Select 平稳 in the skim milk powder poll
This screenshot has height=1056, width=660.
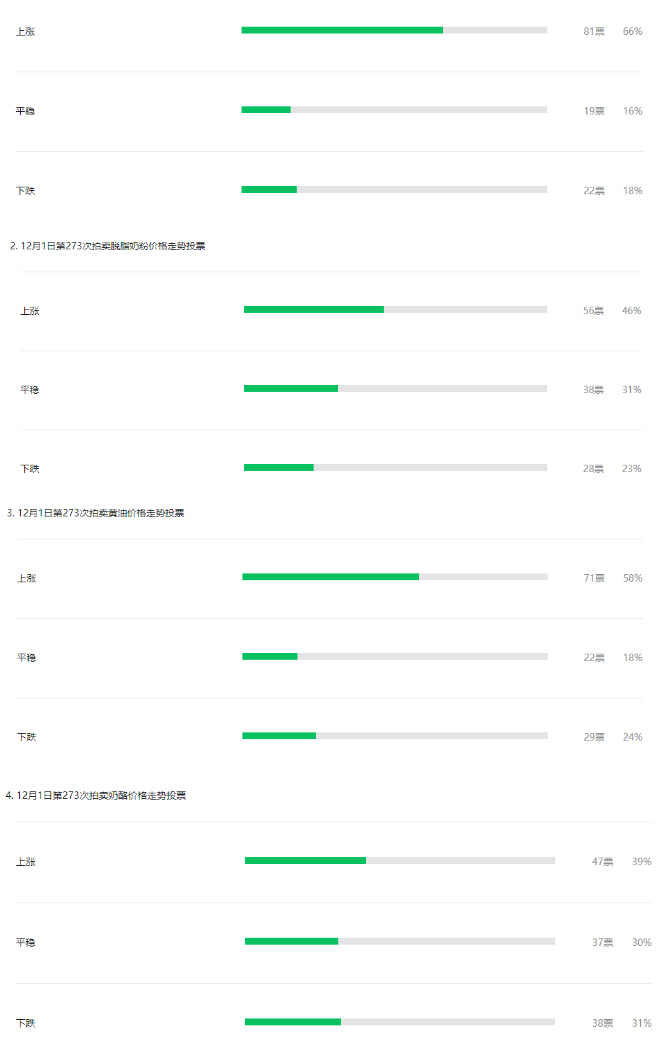coord(30,390)
